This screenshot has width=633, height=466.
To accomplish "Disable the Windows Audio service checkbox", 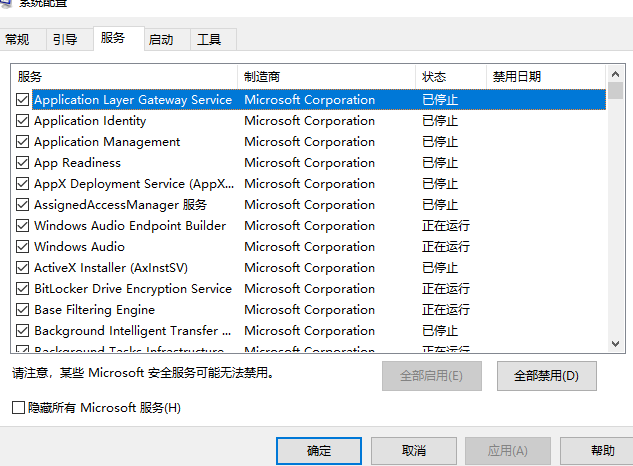I will pos(23,247).
